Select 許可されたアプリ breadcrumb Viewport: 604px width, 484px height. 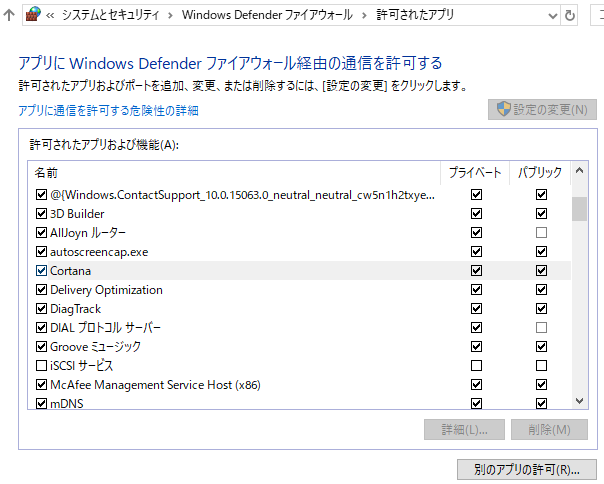[415, 15]
